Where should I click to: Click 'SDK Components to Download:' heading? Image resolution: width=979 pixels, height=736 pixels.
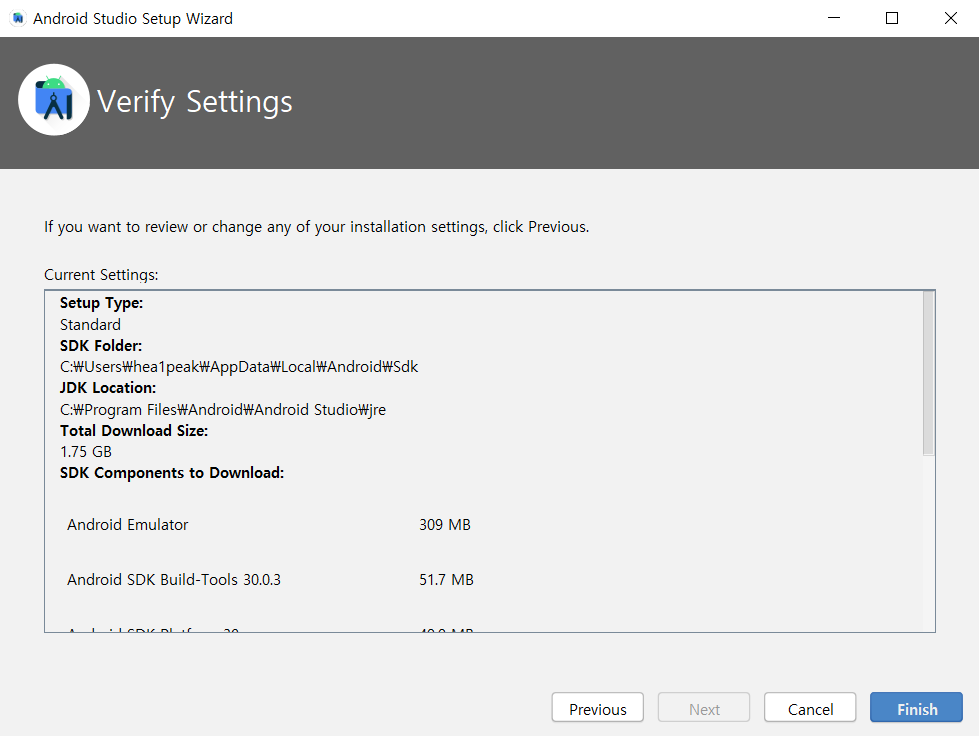coord(172,473)
